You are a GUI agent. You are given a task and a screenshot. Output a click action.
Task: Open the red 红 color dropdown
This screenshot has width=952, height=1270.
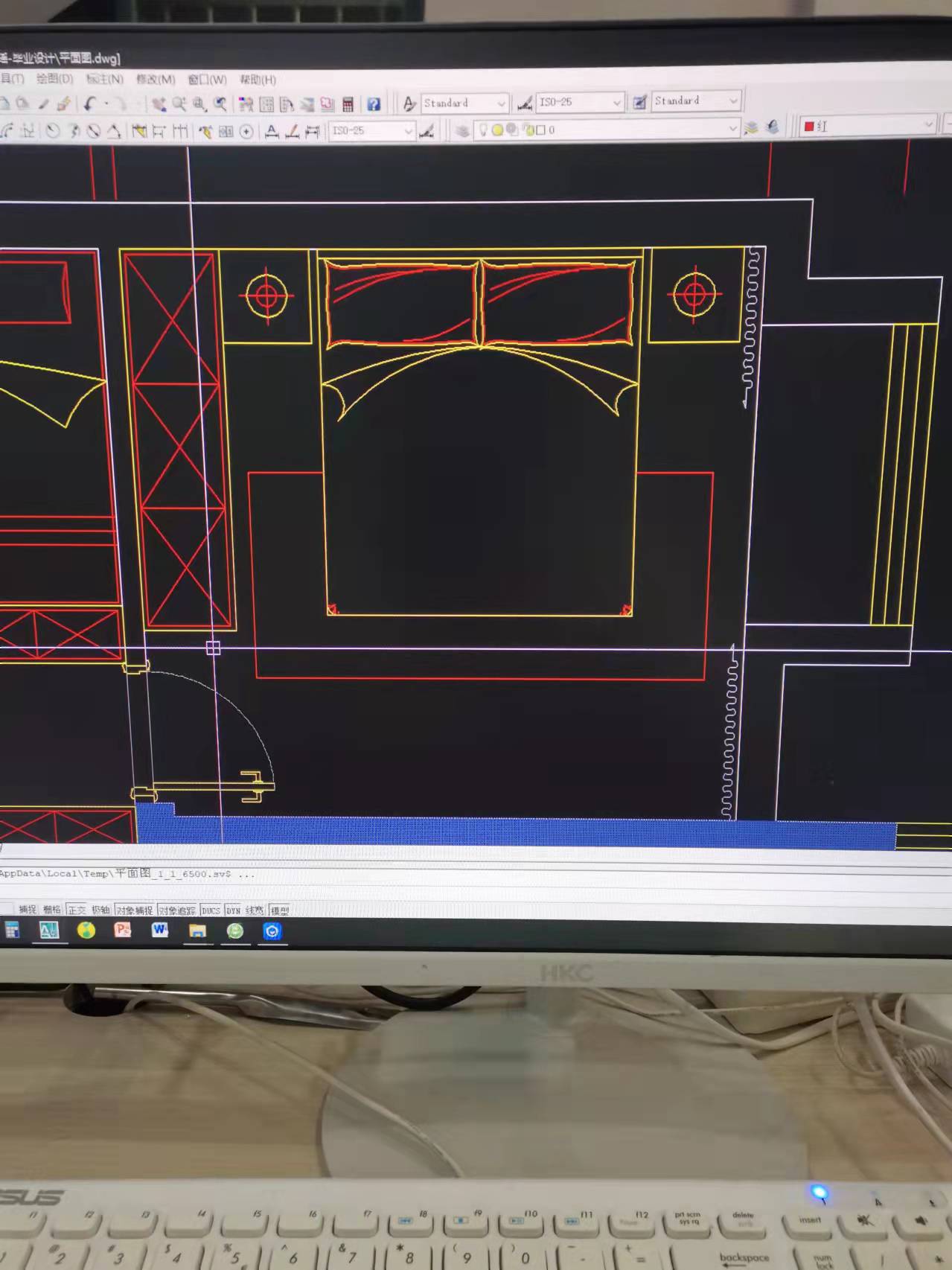pos(927,125)
